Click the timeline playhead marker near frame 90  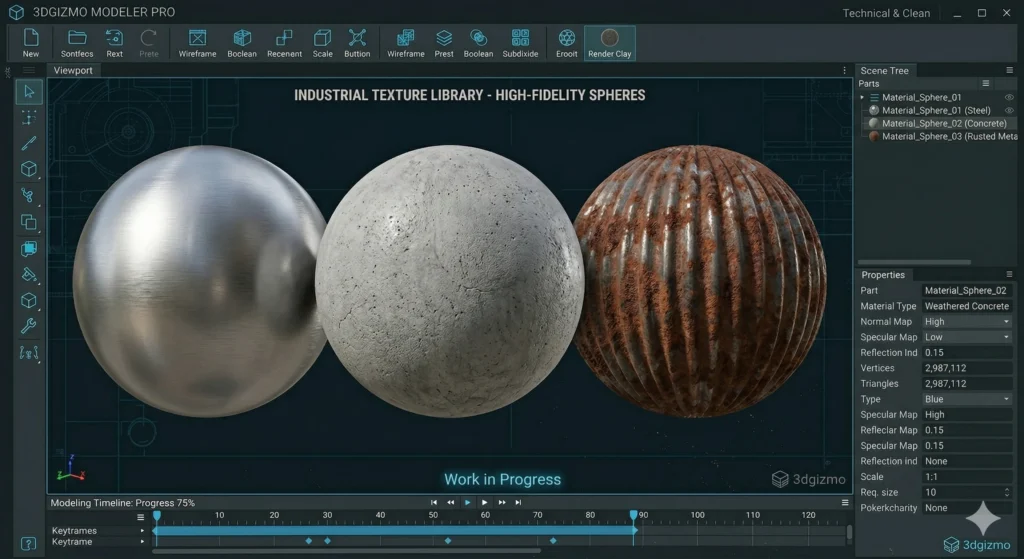pos(633,516)
